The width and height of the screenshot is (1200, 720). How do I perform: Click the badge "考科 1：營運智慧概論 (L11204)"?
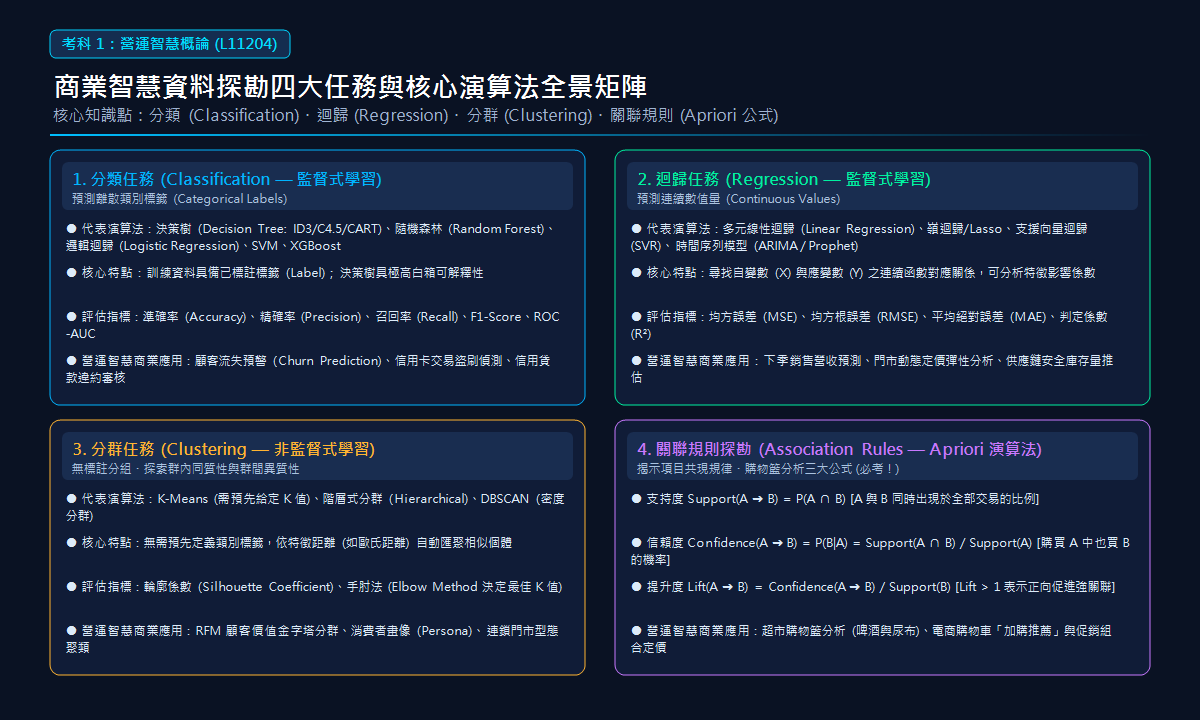click(x=170, y=44)
